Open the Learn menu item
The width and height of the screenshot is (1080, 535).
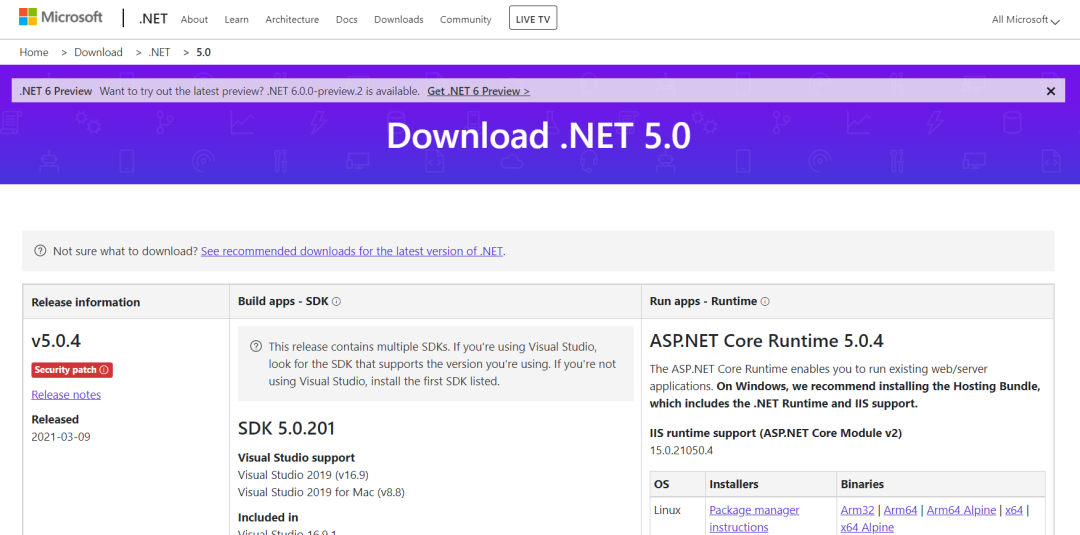(237, 20)
